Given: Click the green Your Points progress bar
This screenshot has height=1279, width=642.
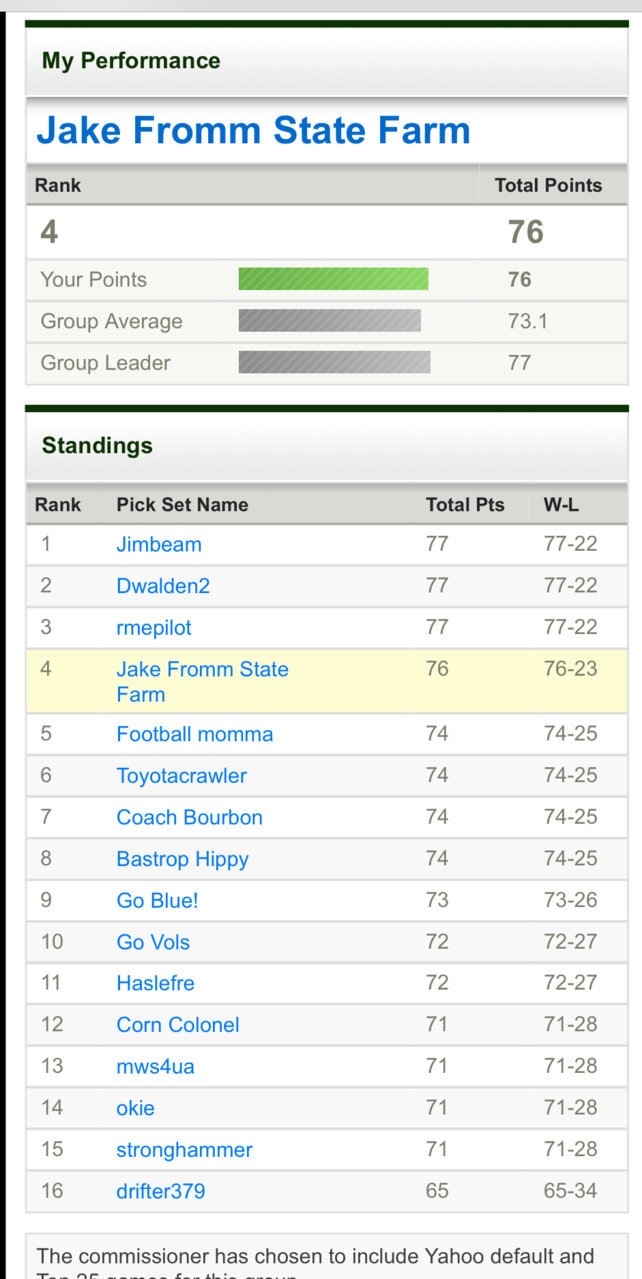Looking at the screenshot, I should [x=333, y=279].
